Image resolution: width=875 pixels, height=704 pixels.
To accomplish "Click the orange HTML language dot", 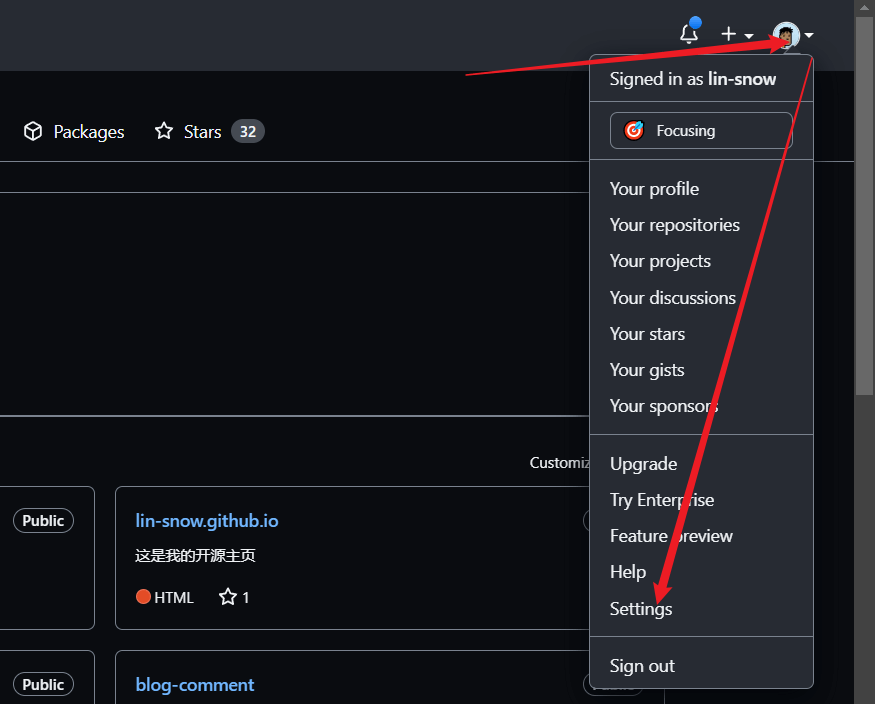I will click(143, 597).
